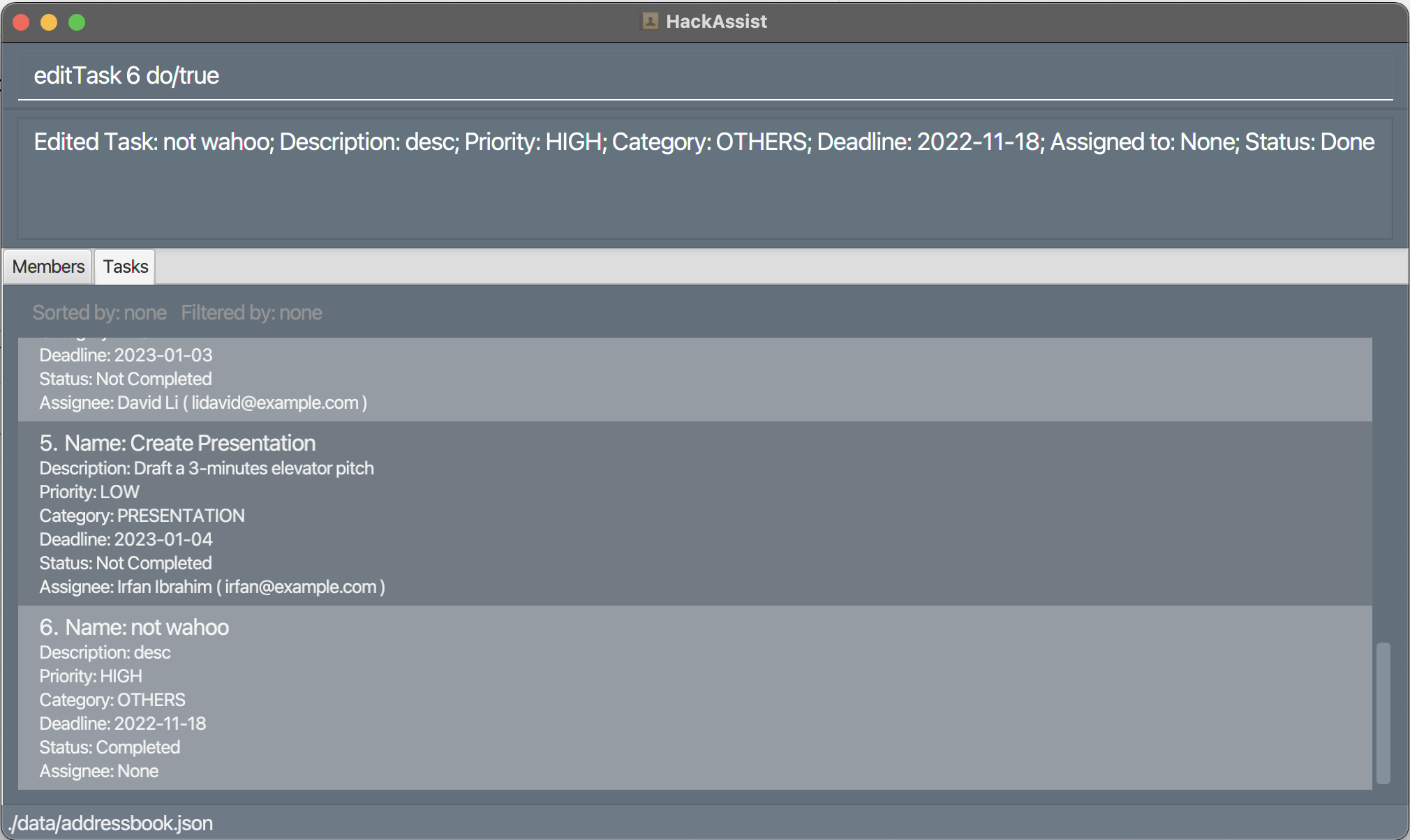This screenshot has width=1410, height=840.
Task: Click the HackAssist title bar icon
Action: pos(650,22)
